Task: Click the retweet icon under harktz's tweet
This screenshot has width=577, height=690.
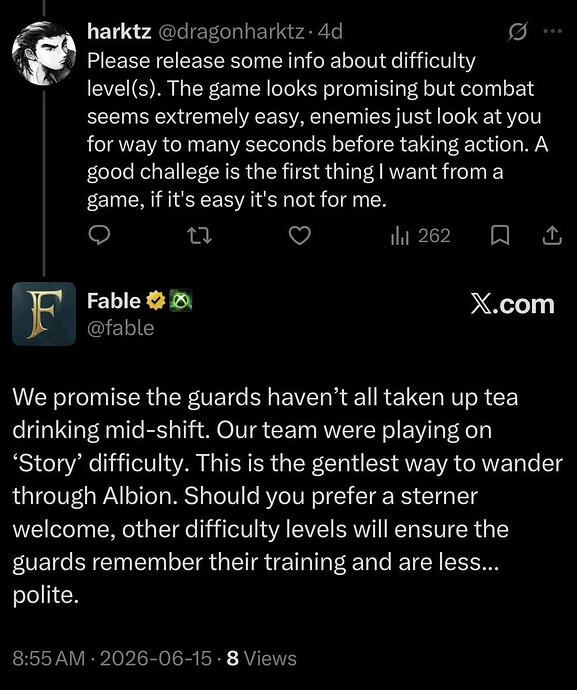Action: pyautogui.click(x=199, y=236)
